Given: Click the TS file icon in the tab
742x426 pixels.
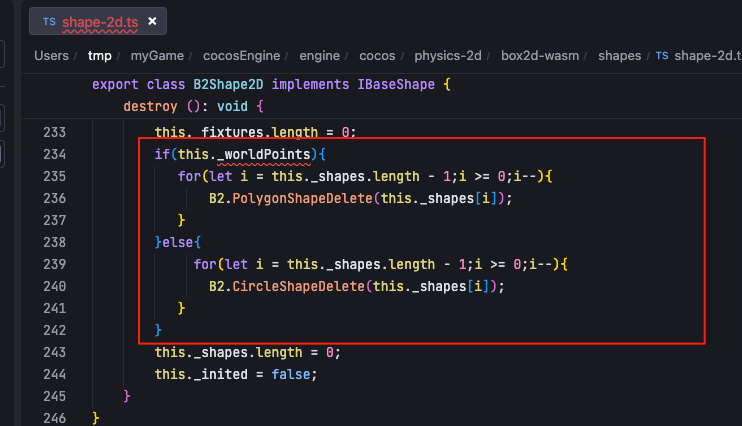Looking at the screenshot, I should coord(49,22).
